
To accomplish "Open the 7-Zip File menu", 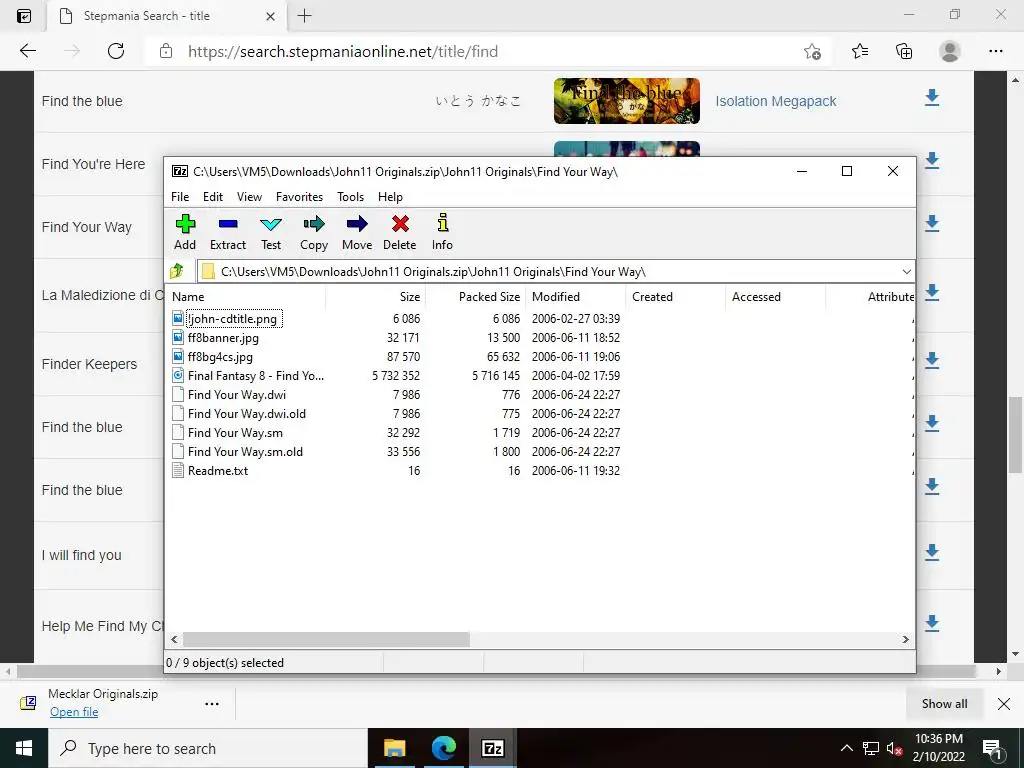I will (180, 197).
